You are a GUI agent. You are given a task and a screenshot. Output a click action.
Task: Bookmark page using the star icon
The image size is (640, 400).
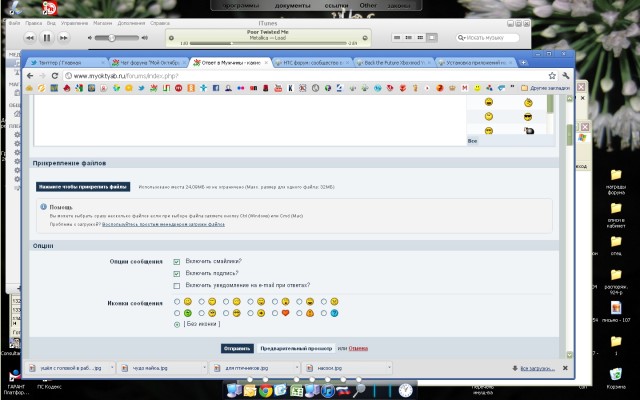point(550,75)
